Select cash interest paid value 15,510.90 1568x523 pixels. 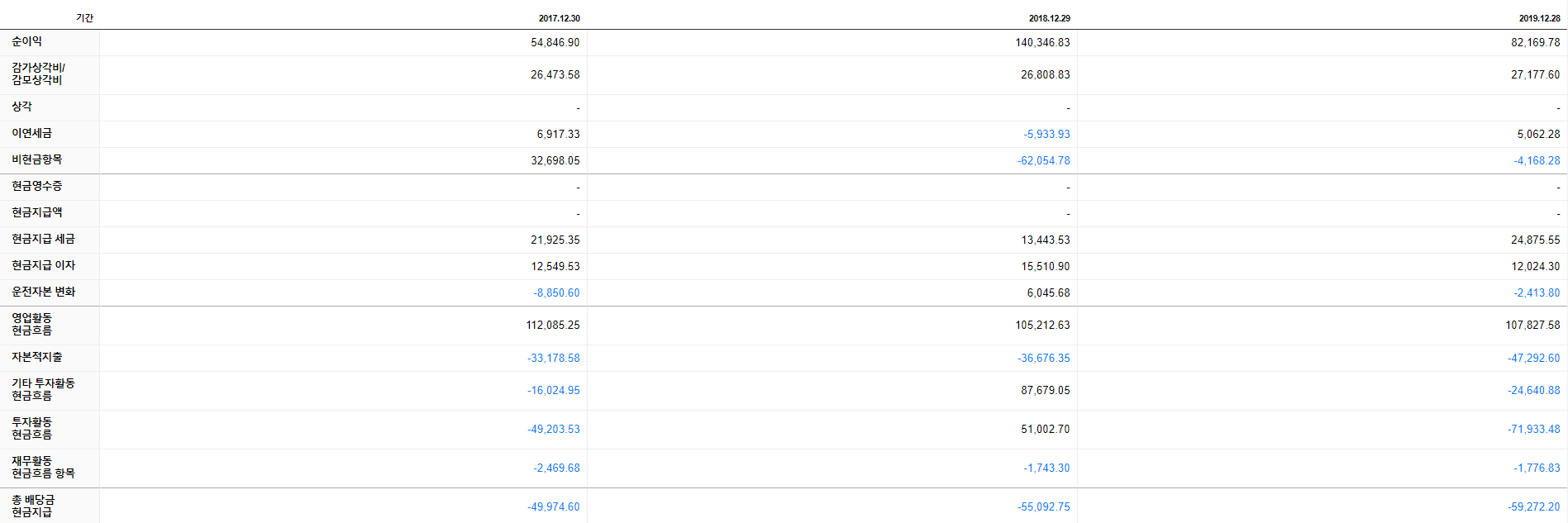click(1045, 266)
